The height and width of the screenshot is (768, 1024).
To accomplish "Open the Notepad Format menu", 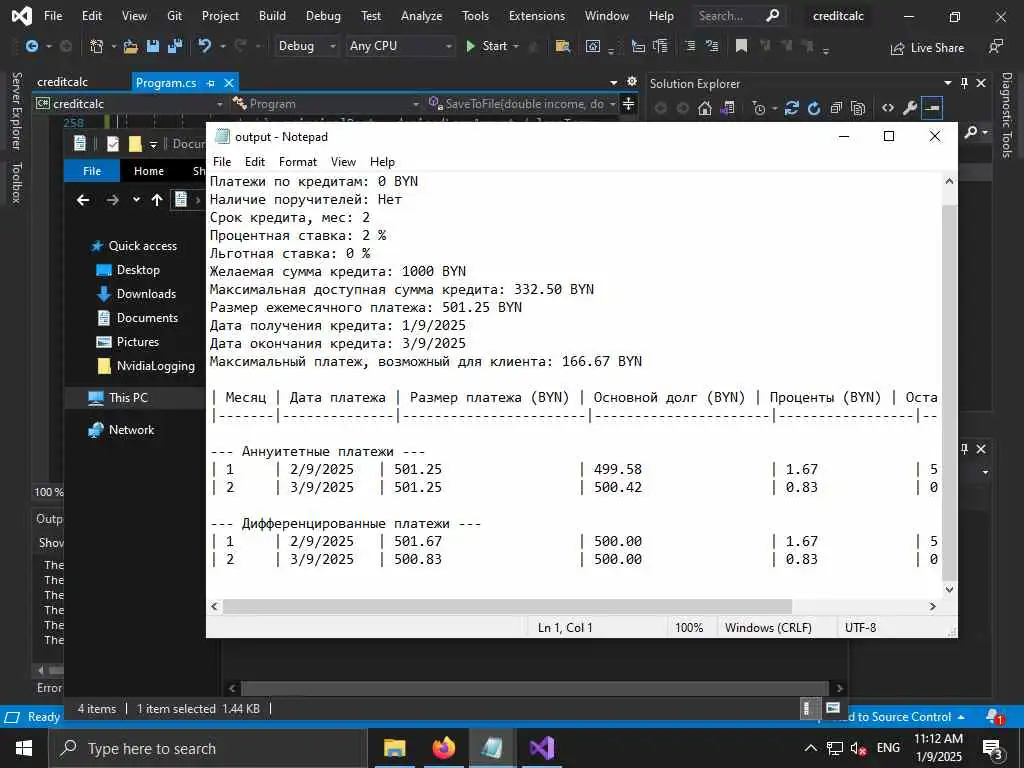I will [x=298, y=162].
